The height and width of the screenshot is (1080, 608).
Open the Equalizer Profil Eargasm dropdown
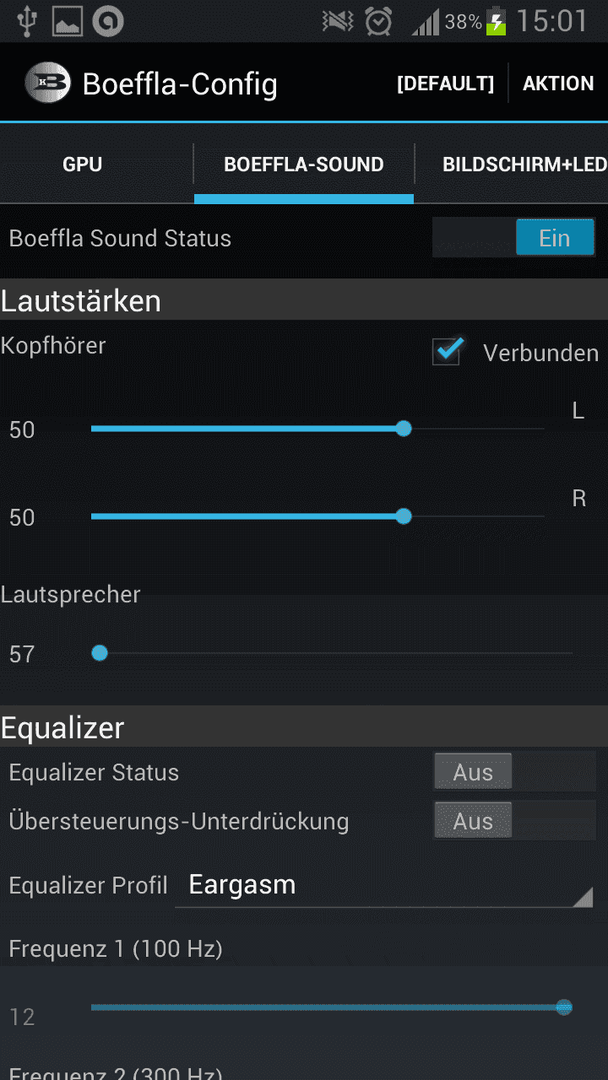point(384,886)
